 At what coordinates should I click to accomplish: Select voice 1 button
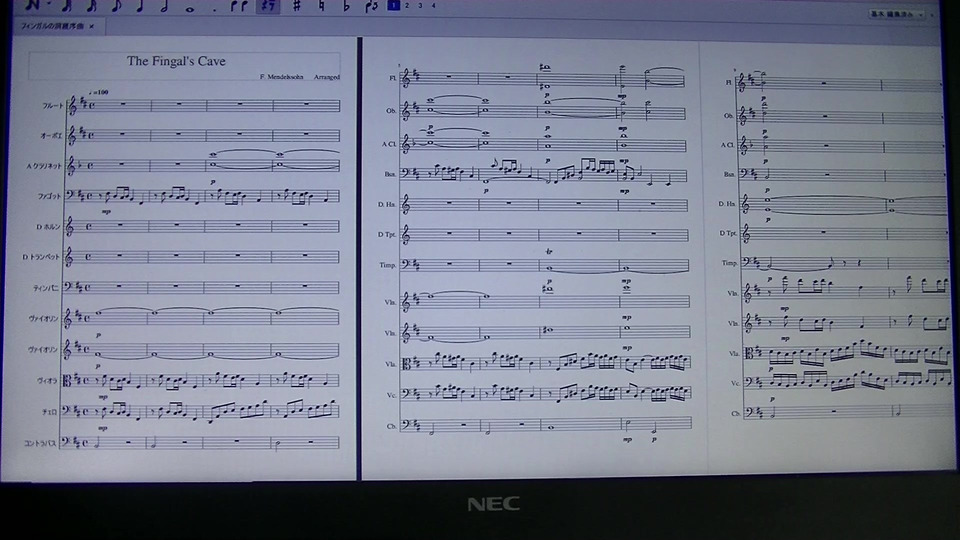[394, 6]
